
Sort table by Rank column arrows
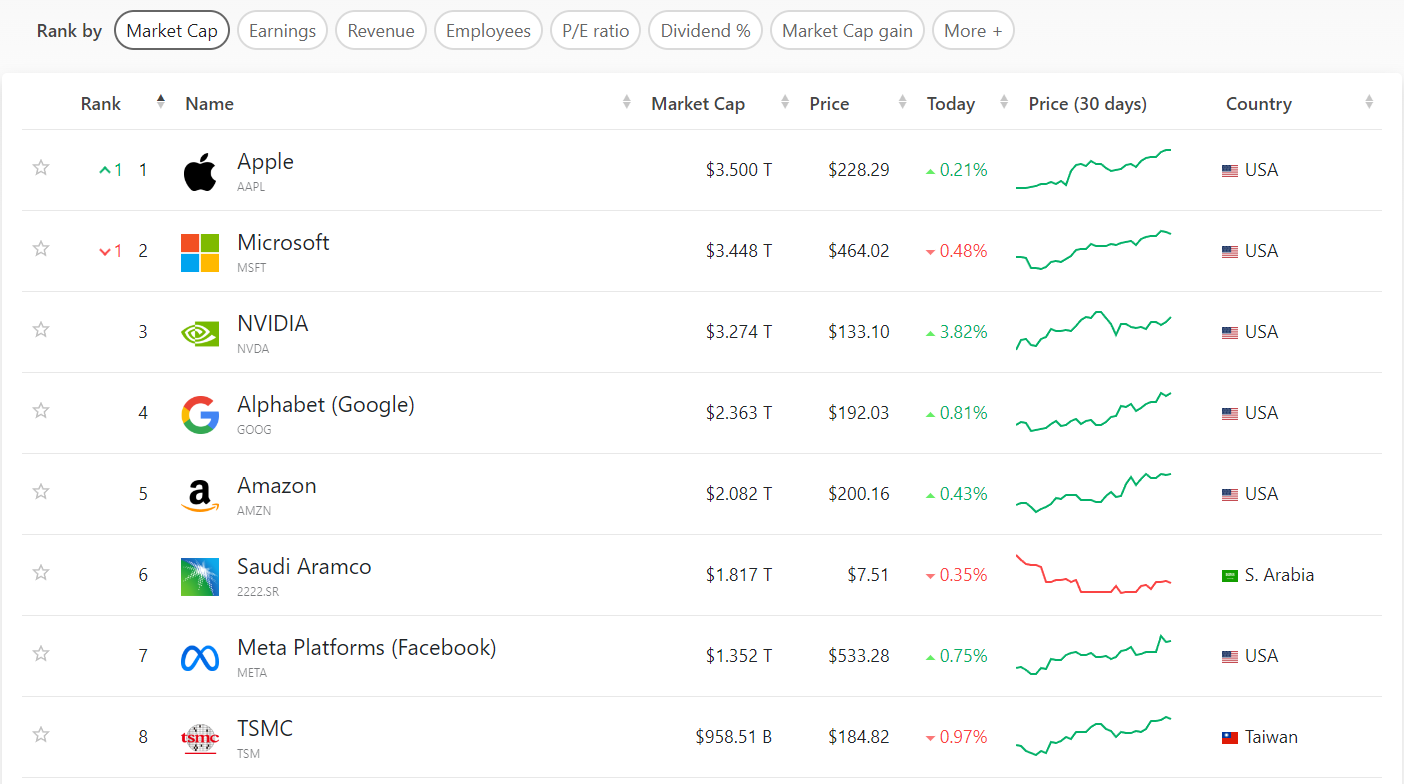tap(161, 102)
